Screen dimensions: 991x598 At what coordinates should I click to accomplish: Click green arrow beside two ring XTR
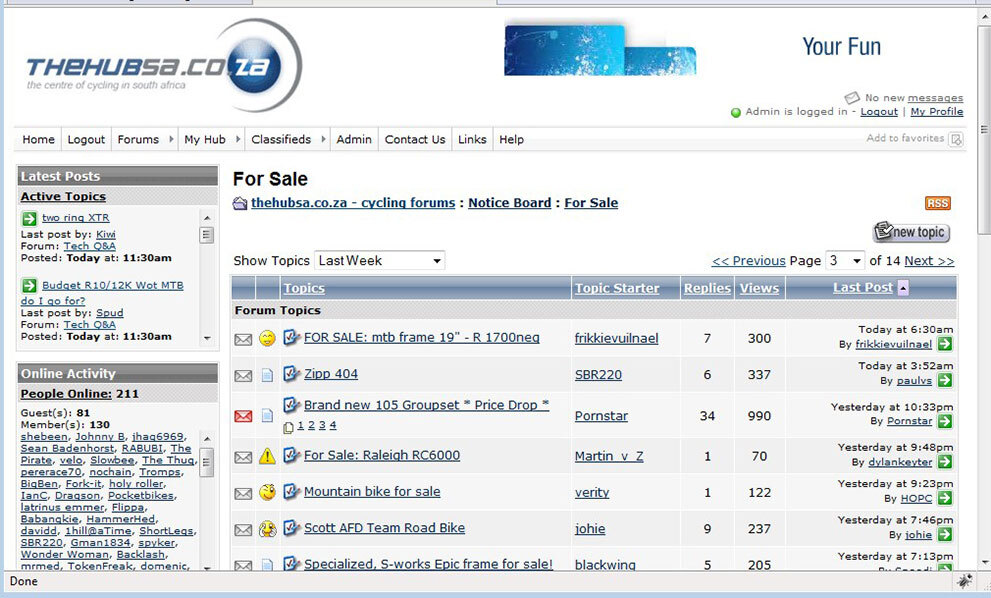pos(29,218)
